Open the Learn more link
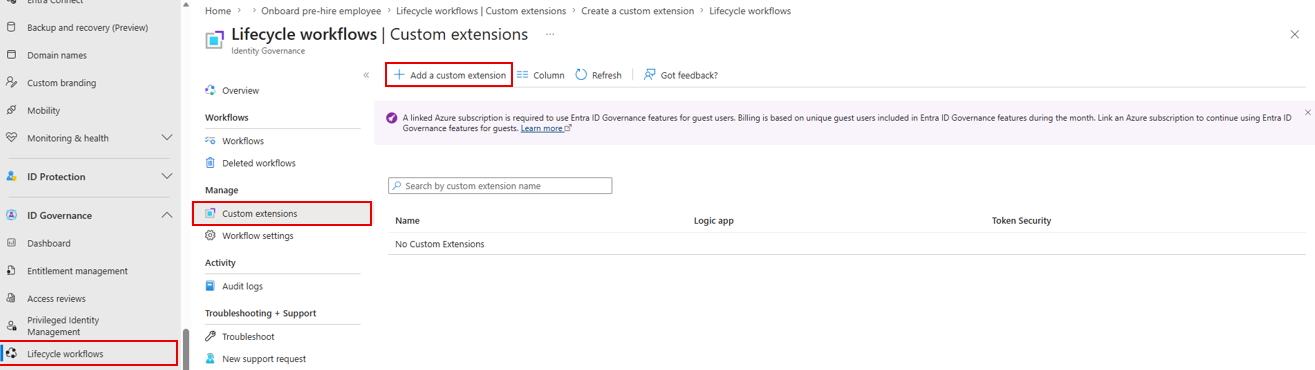The height and width of the screenshot is (370, 1315). (545, 129)
